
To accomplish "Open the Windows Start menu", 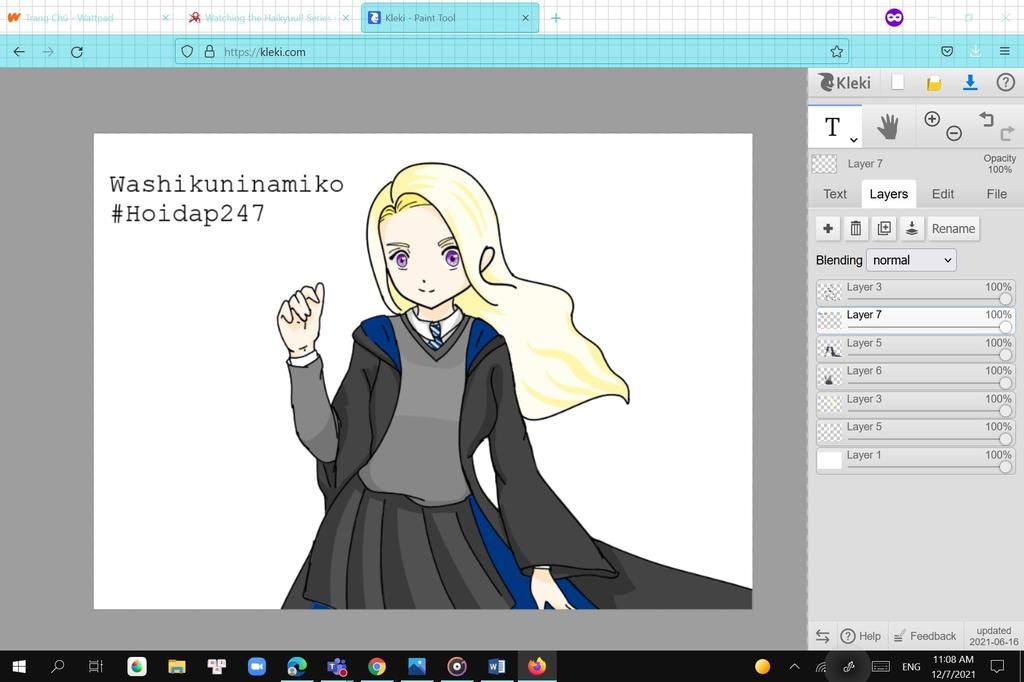I will tap(19, 666).
